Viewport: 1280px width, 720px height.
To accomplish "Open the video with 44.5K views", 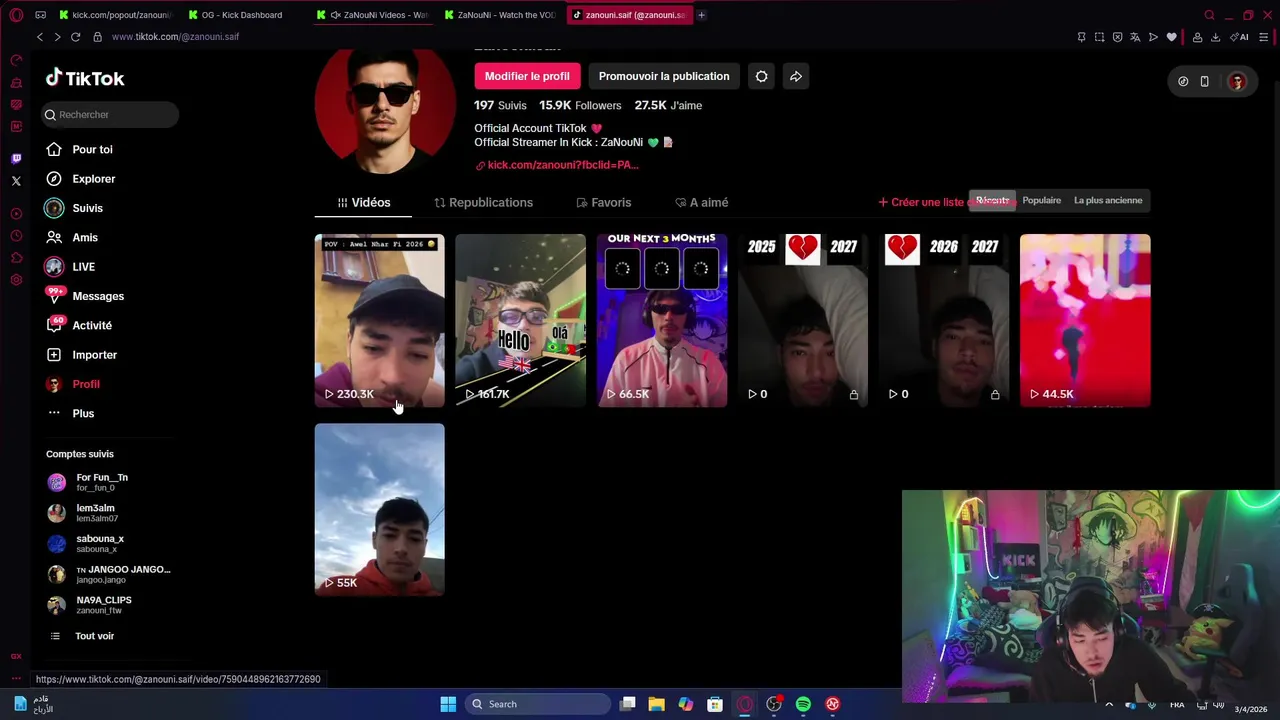I will tap(1085, 320).
